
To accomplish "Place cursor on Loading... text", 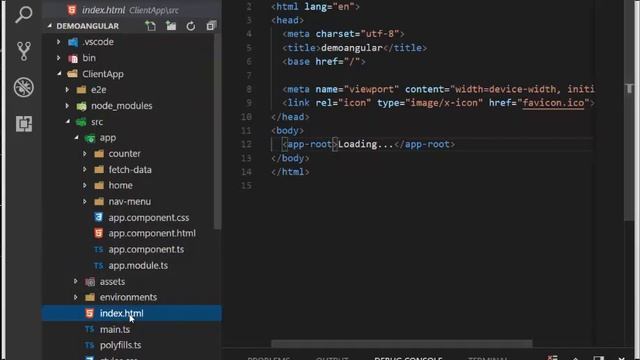I will (365, 144).
